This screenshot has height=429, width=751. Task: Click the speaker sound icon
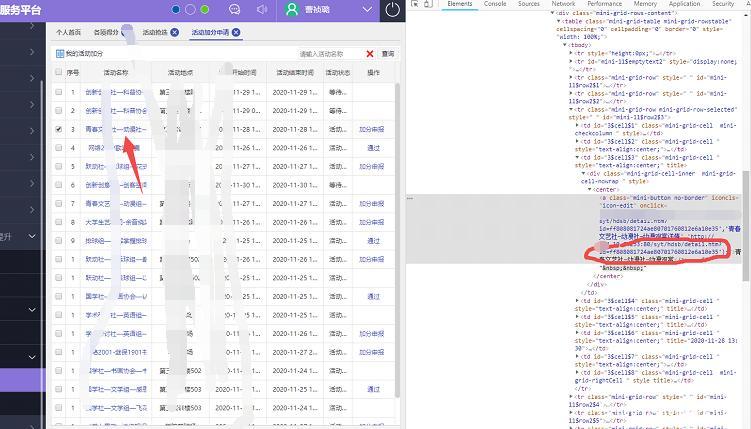262,9
